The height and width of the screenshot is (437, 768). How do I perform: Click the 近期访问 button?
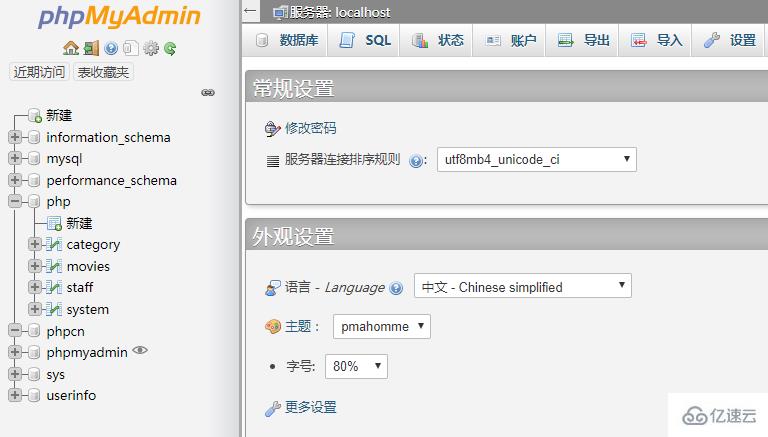(39, 72)
